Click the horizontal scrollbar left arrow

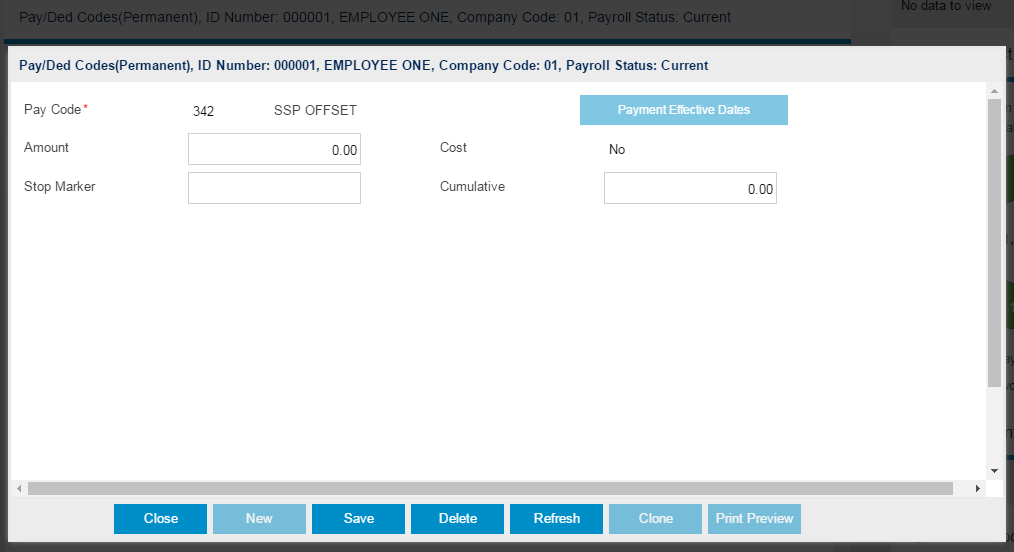(19, 489)
